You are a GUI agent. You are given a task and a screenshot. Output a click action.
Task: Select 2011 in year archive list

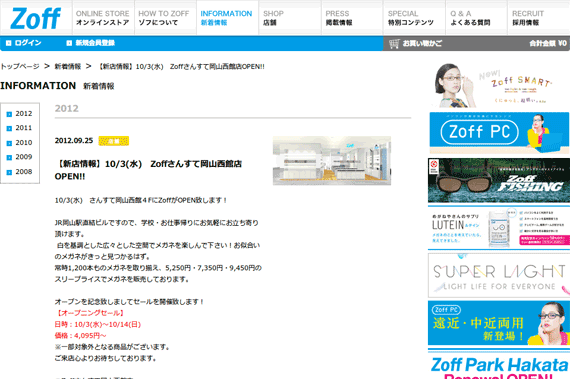click(x=24, y=128)
